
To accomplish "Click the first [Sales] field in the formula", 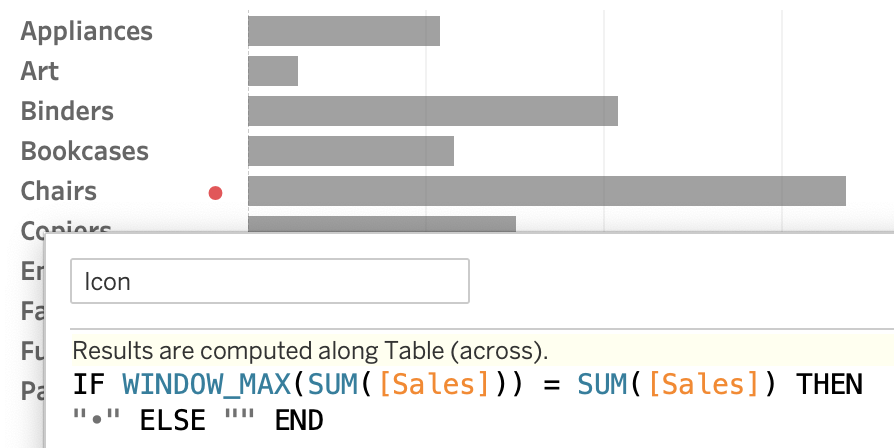I will [x=434, y=385].
